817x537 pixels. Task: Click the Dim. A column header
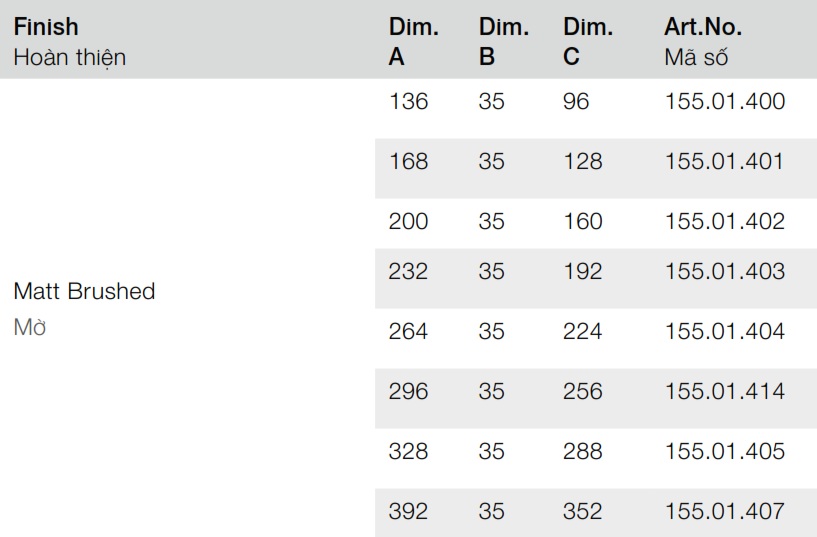tap(413, 41)
